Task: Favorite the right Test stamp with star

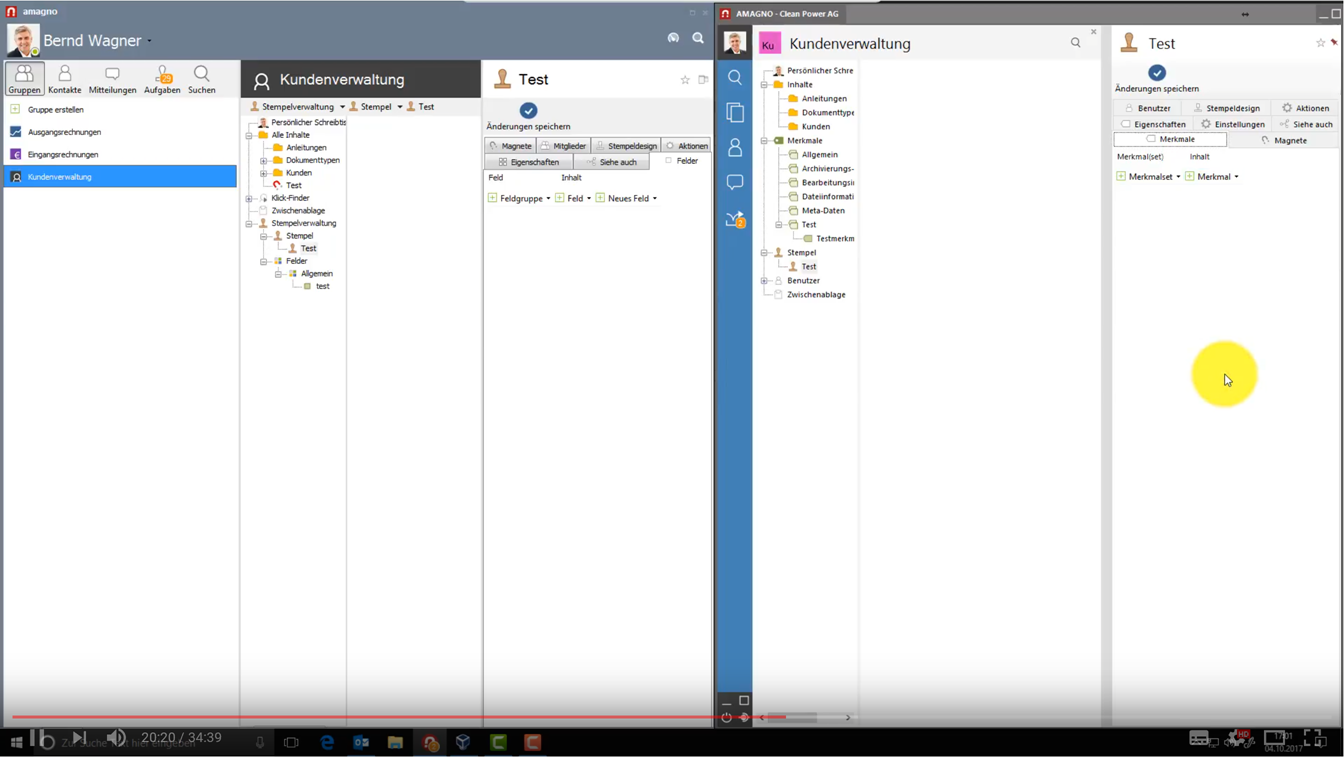Action: pyautogui.click(x=1320, y=43)
